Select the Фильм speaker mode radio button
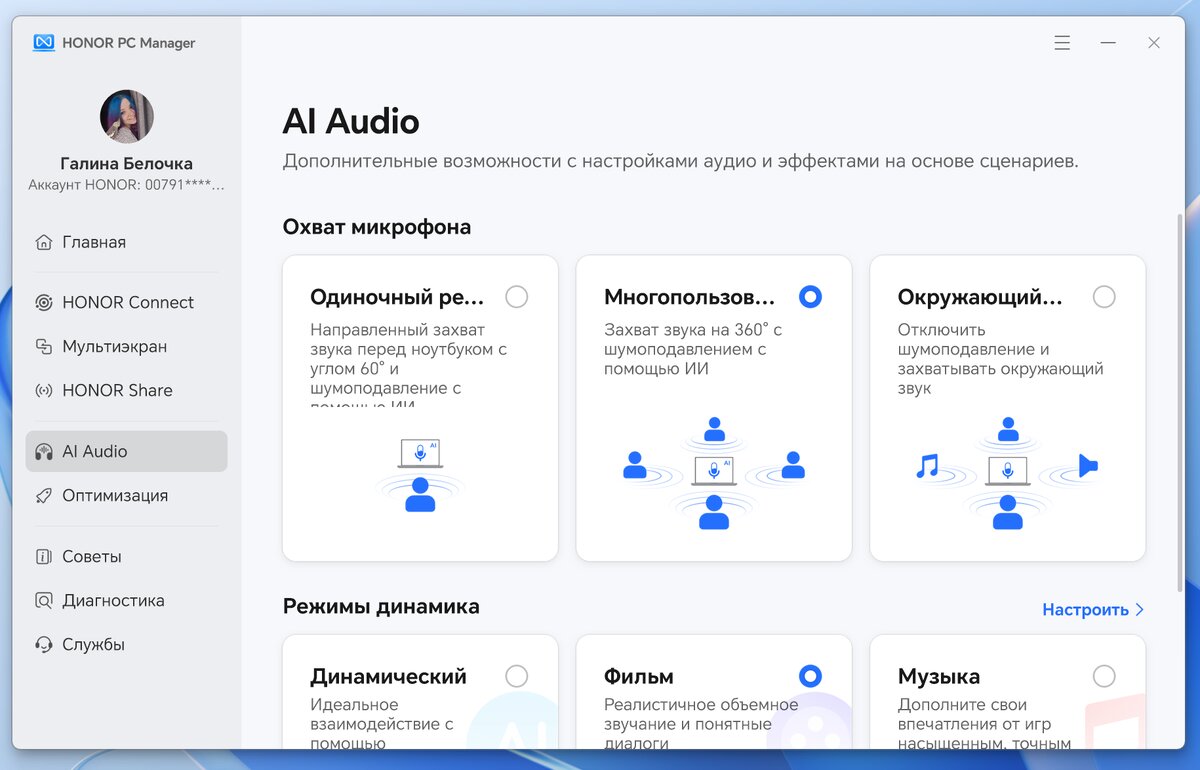Screen dimensions: 1200x770 pyautogui.click(x=810, y=677)
